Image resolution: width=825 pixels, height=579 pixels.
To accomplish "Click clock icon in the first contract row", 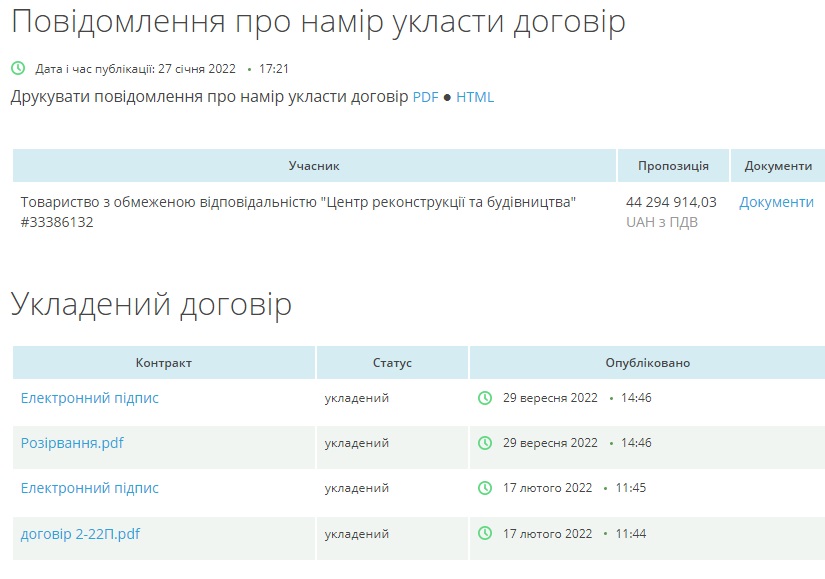I will pos(485,398).
